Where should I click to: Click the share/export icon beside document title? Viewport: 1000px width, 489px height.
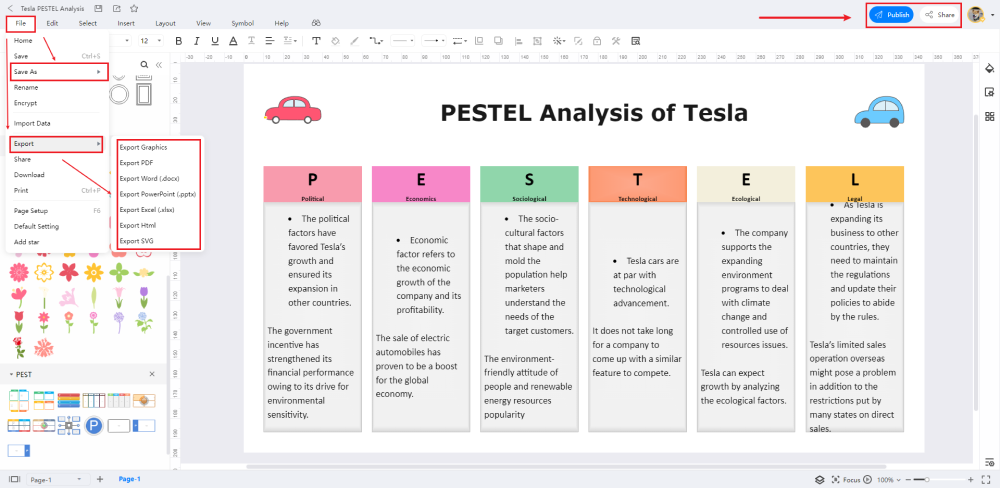(x=115, y=9)
